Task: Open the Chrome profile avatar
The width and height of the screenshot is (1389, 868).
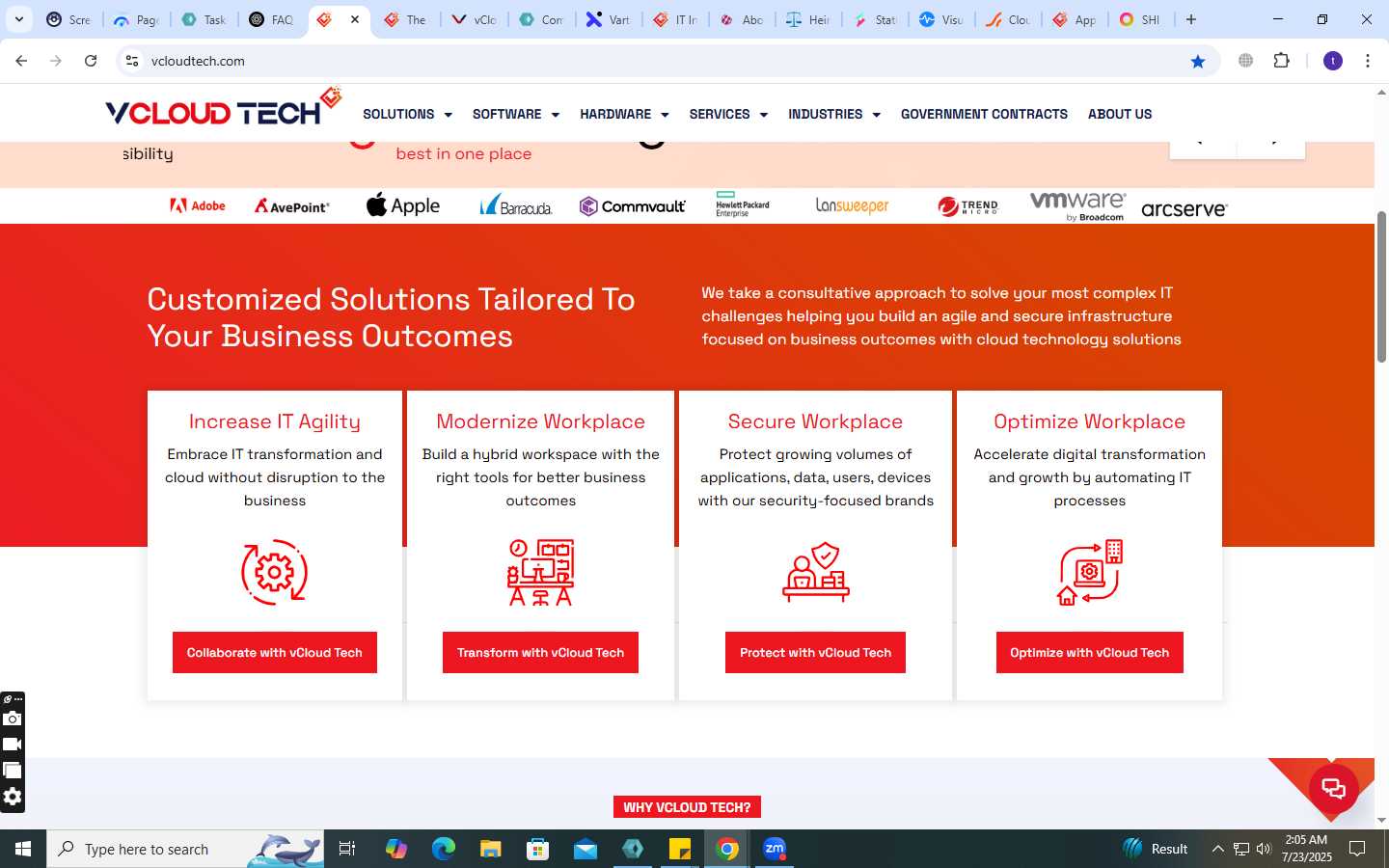Action: point(1333,61)
